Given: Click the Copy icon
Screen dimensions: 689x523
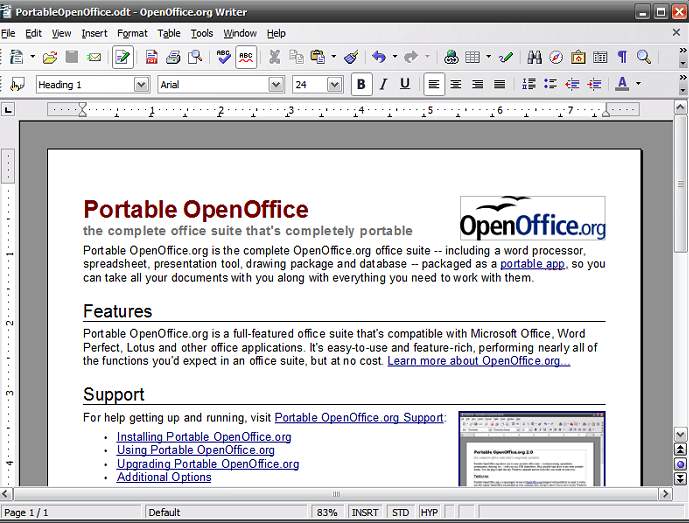Looking at the screenshot, I should [296, 57].
